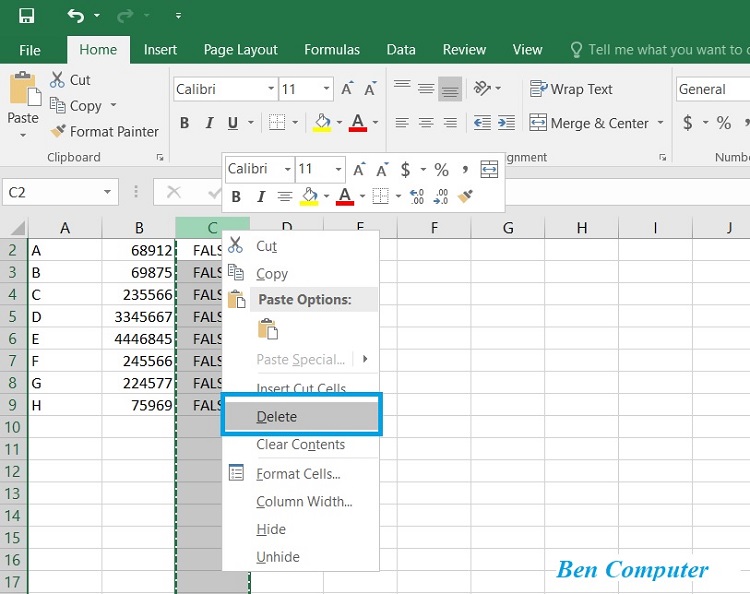Choose Delete from the context menu

tap(301, 416)
